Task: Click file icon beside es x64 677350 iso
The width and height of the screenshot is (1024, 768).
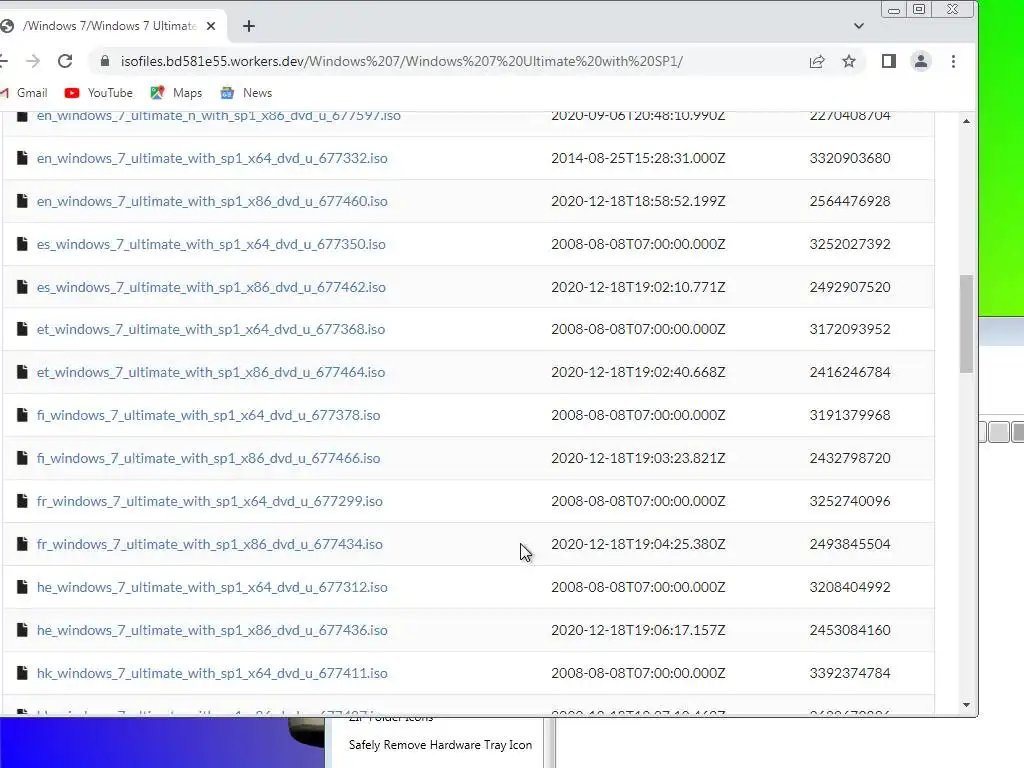Action: pos(22,244)
